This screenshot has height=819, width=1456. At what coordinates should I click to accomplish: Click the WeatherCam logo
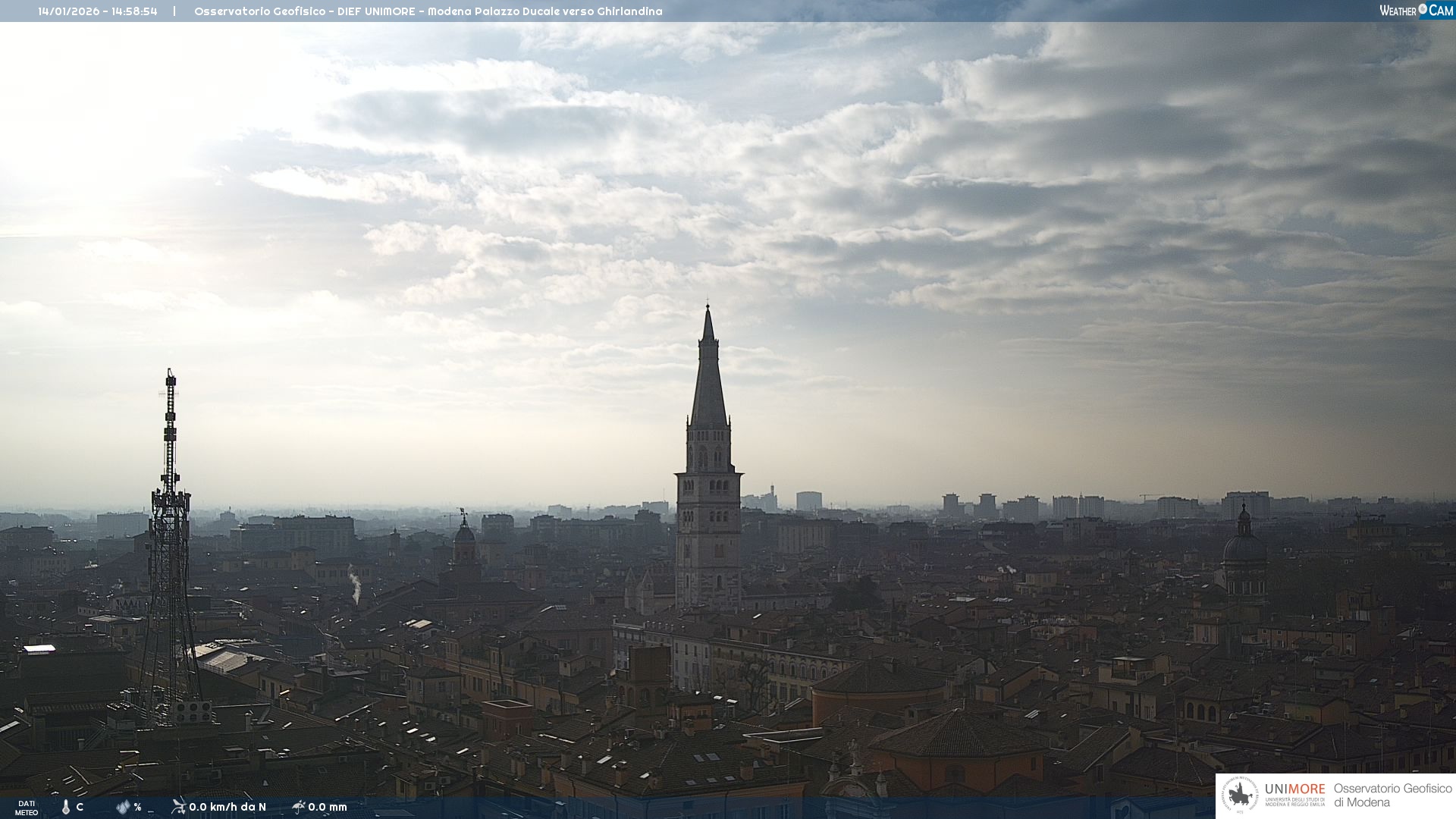tap(1416, 11)
